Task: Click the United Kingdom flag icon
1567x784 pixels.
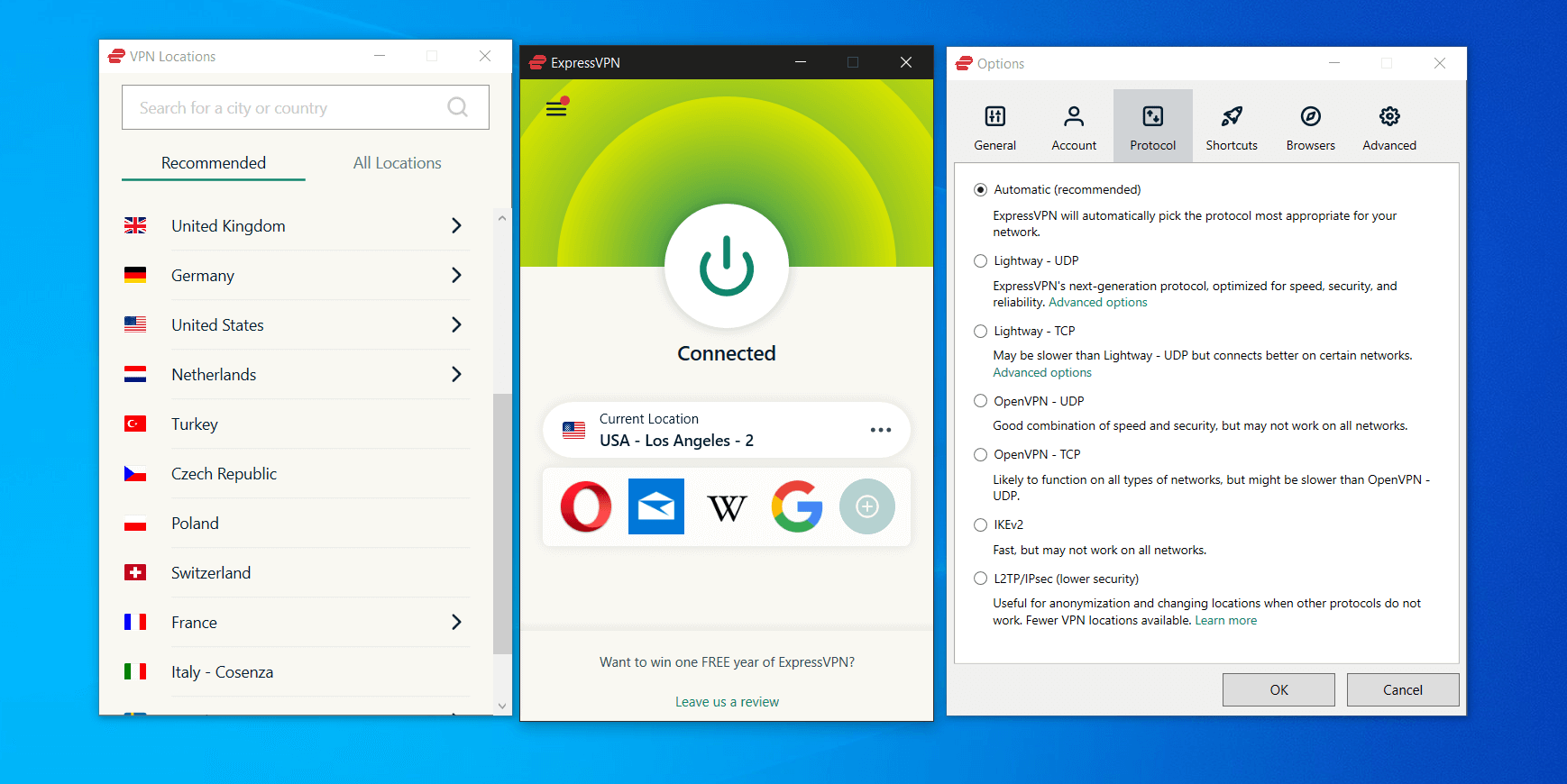Action: coord(135,225)
